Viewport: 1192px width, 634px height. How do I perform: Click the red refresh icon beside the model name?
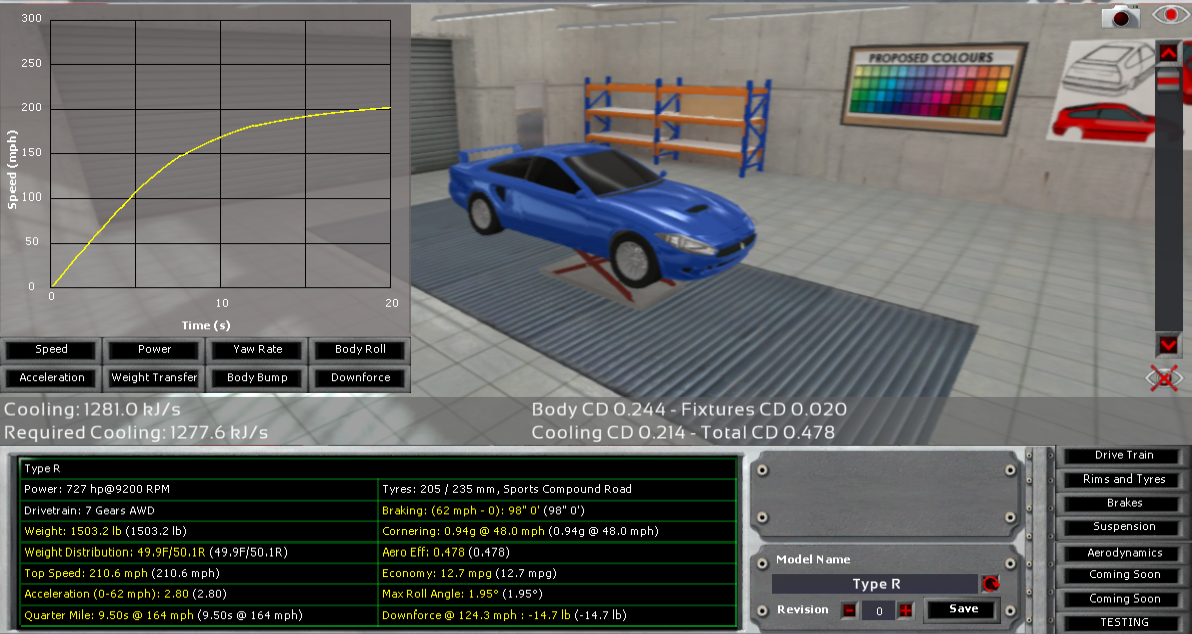pyautogui.click(x=990, y=584)
